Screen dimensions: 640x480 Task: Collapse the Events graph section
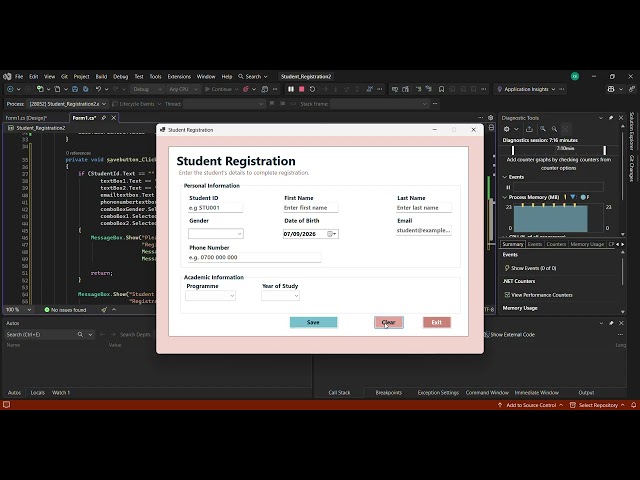(505, 177)
